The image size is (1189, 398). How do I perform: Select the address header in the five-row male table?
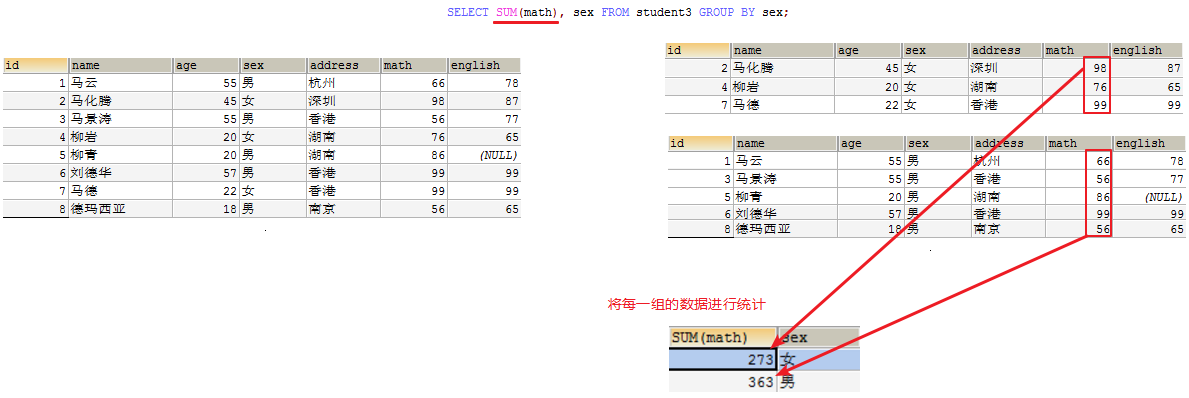tap(1008, 143)
